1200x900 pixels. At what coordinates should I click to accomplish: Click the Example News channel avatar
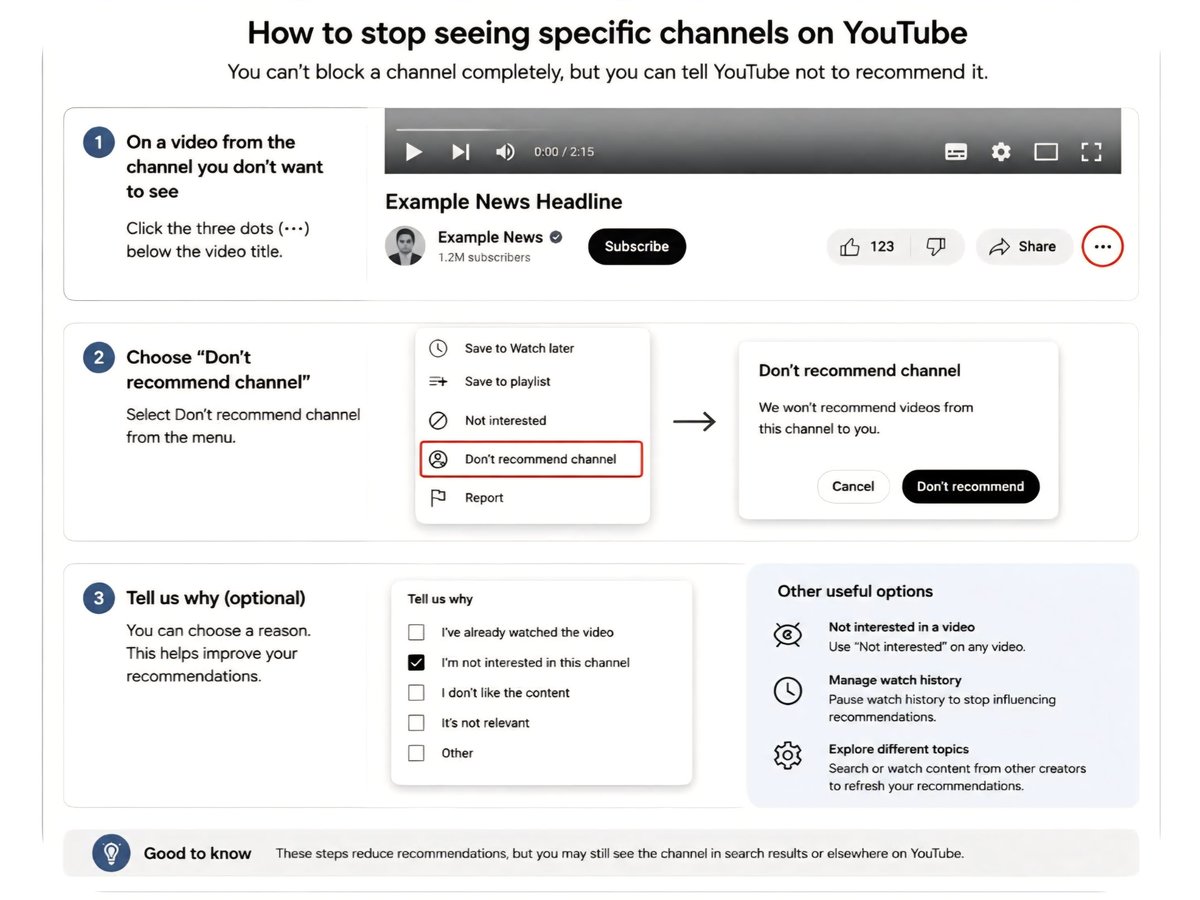405,246
